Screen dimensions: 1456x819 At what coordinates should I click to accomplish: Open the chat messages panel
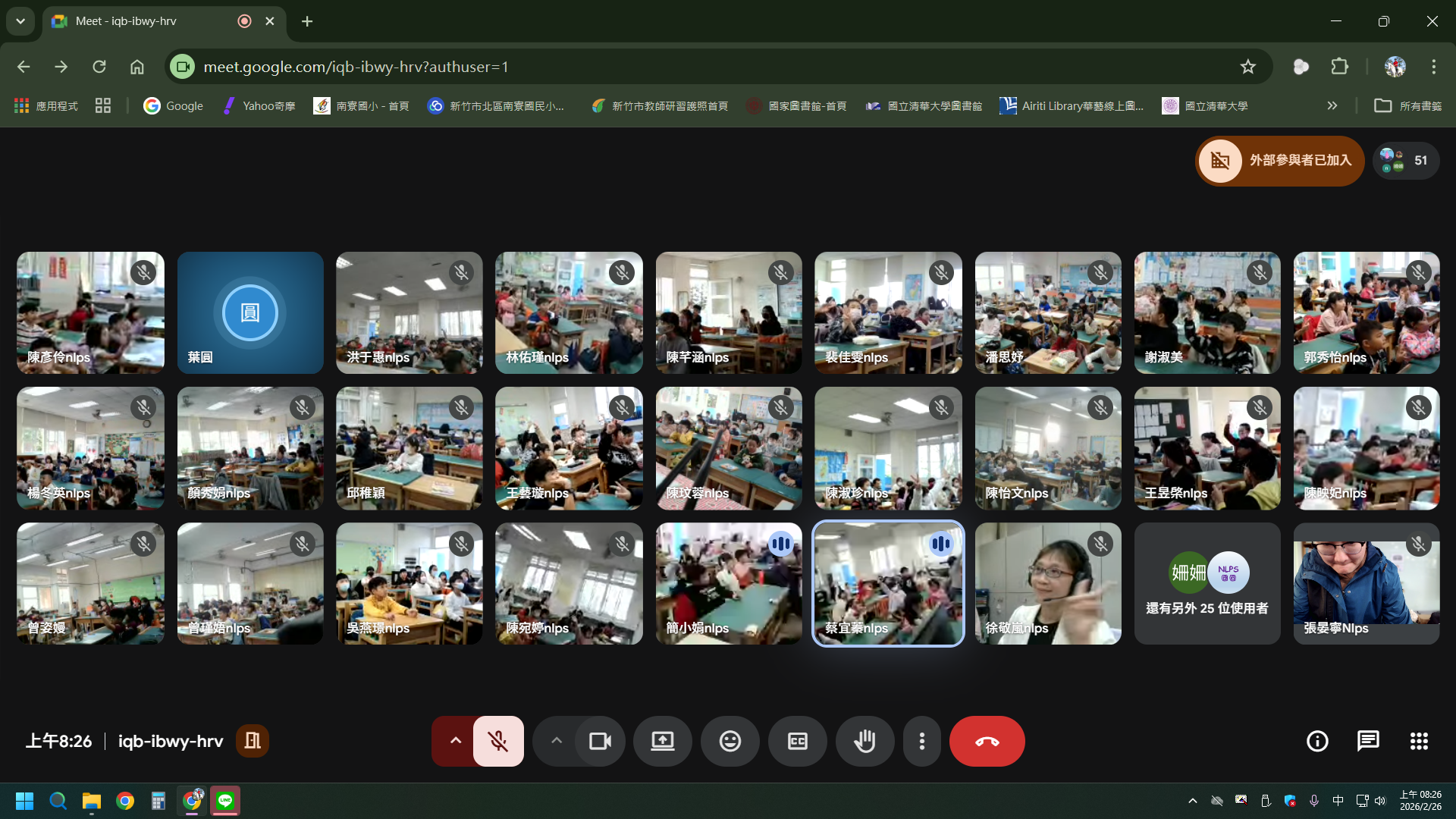[1368, 741]
